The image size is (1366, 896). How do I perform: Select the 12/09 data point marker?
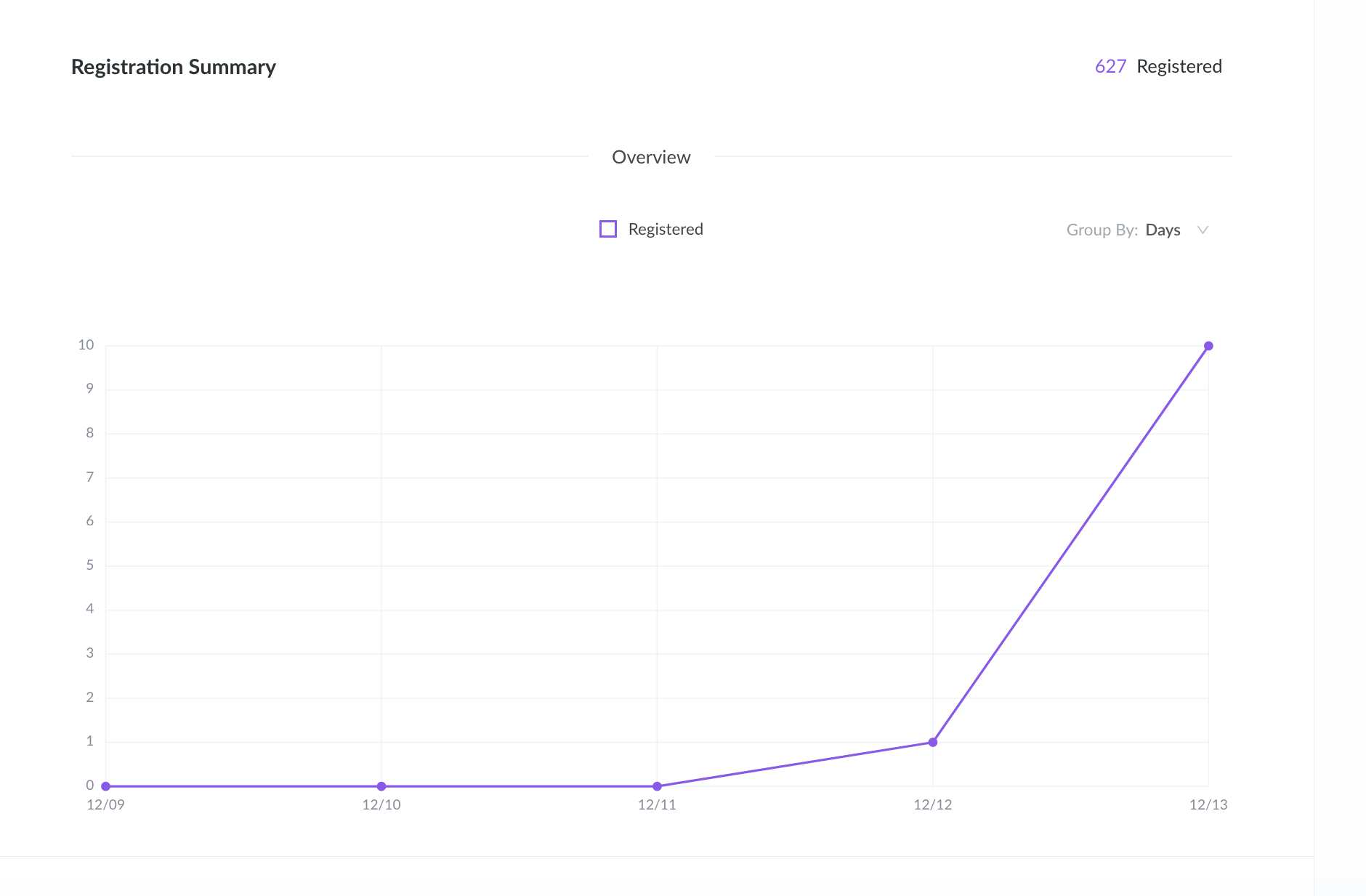pos(105,786)
